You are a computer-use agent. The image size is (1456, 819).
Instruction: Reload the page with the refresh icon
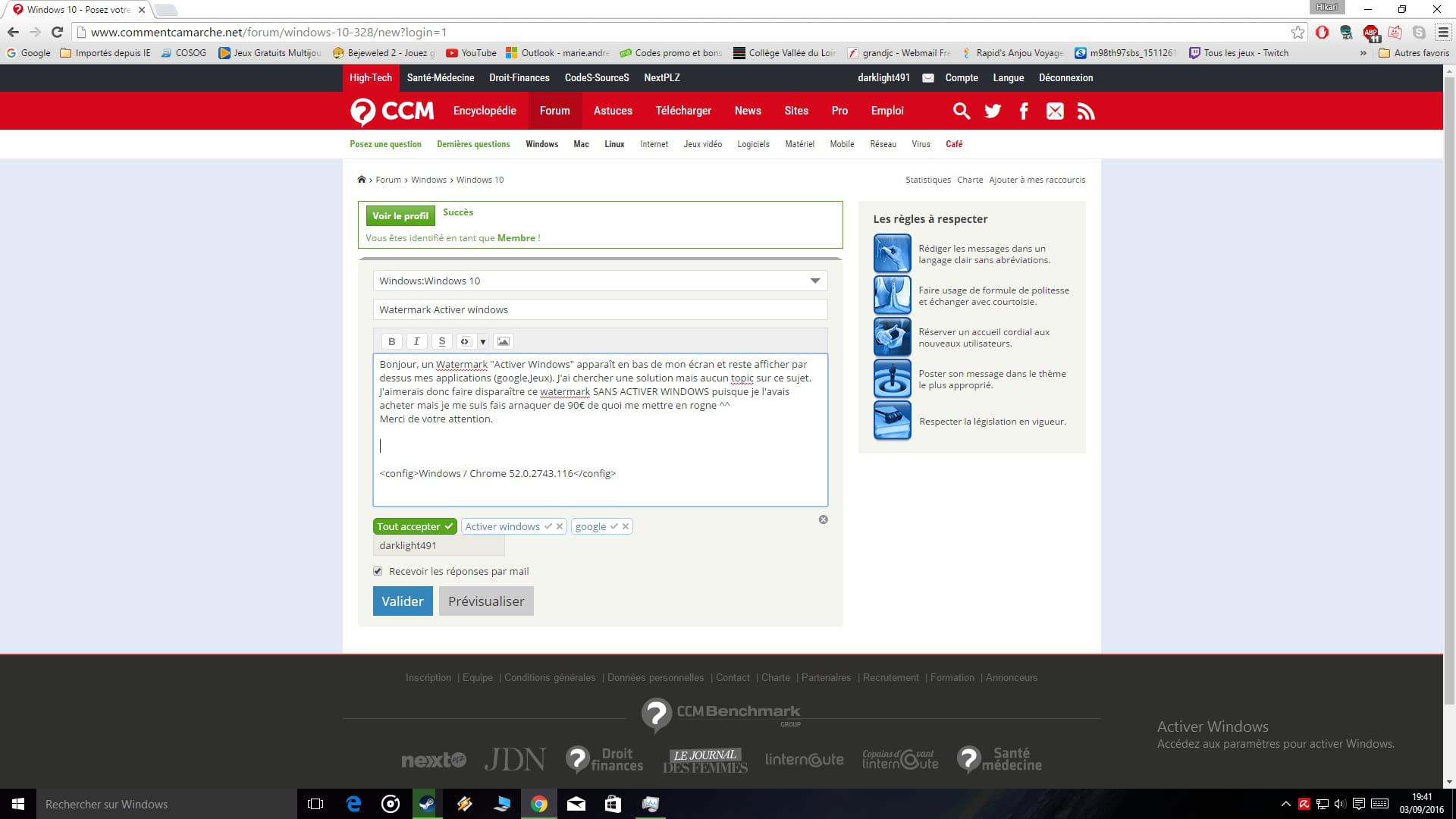pos(57,32)
